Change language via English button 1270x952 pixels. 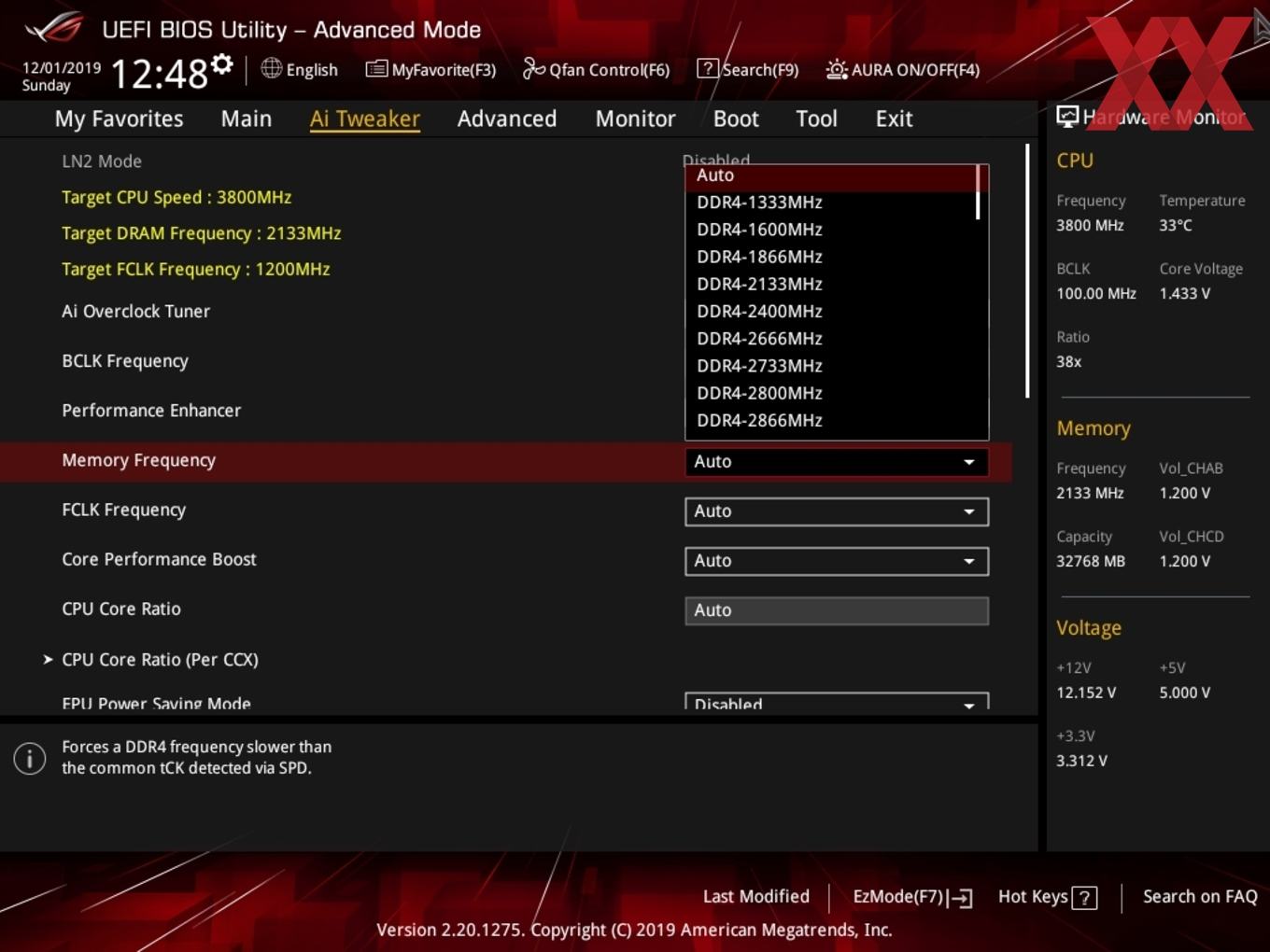(300, 69)
